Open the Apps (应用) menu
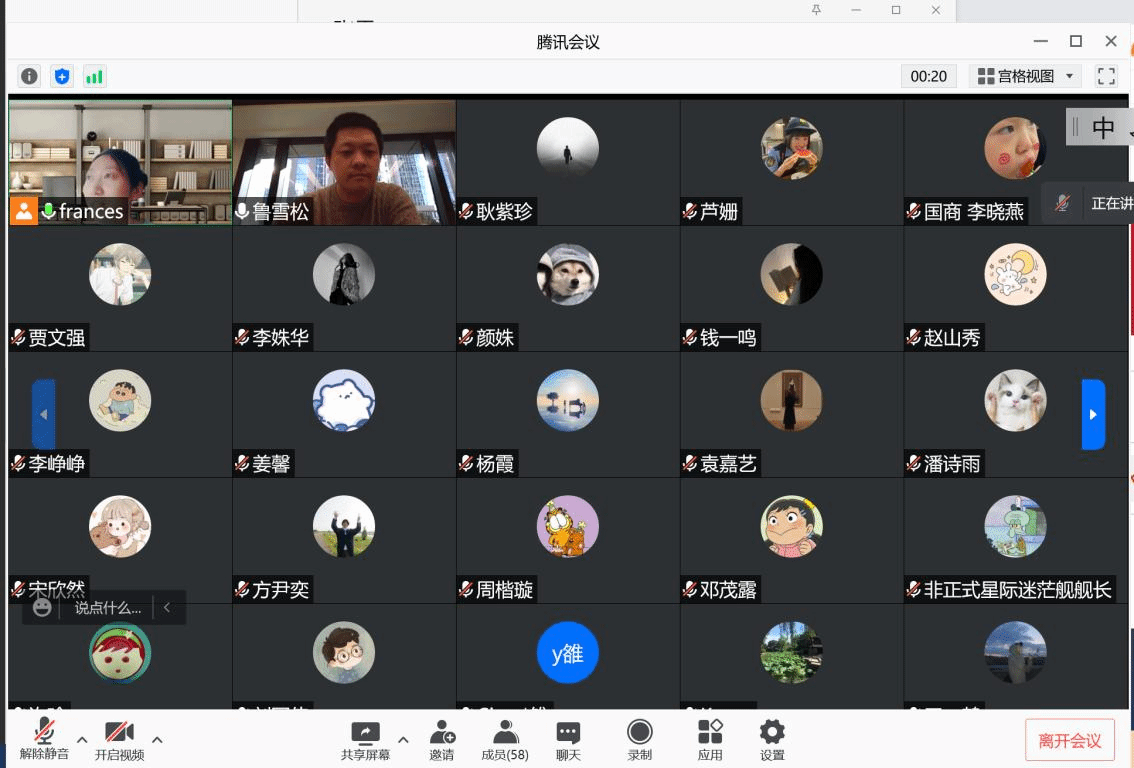Image resolution: width=1134 pixels, height=768 pixels. (x=710, y=740)
